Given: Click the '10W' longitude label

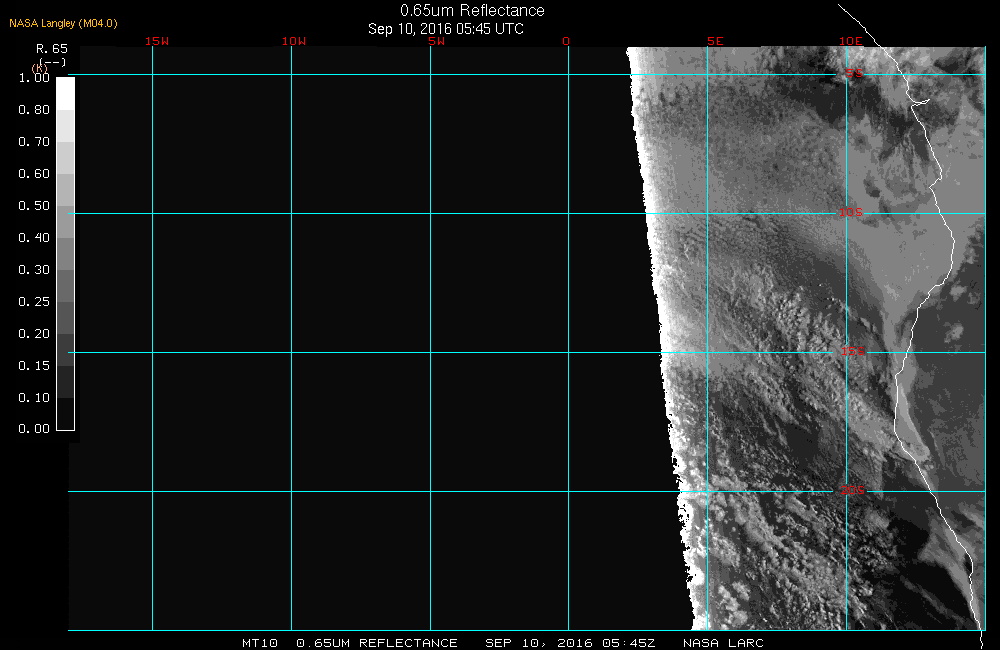Looking at the screenshot, I should [294, 41].
